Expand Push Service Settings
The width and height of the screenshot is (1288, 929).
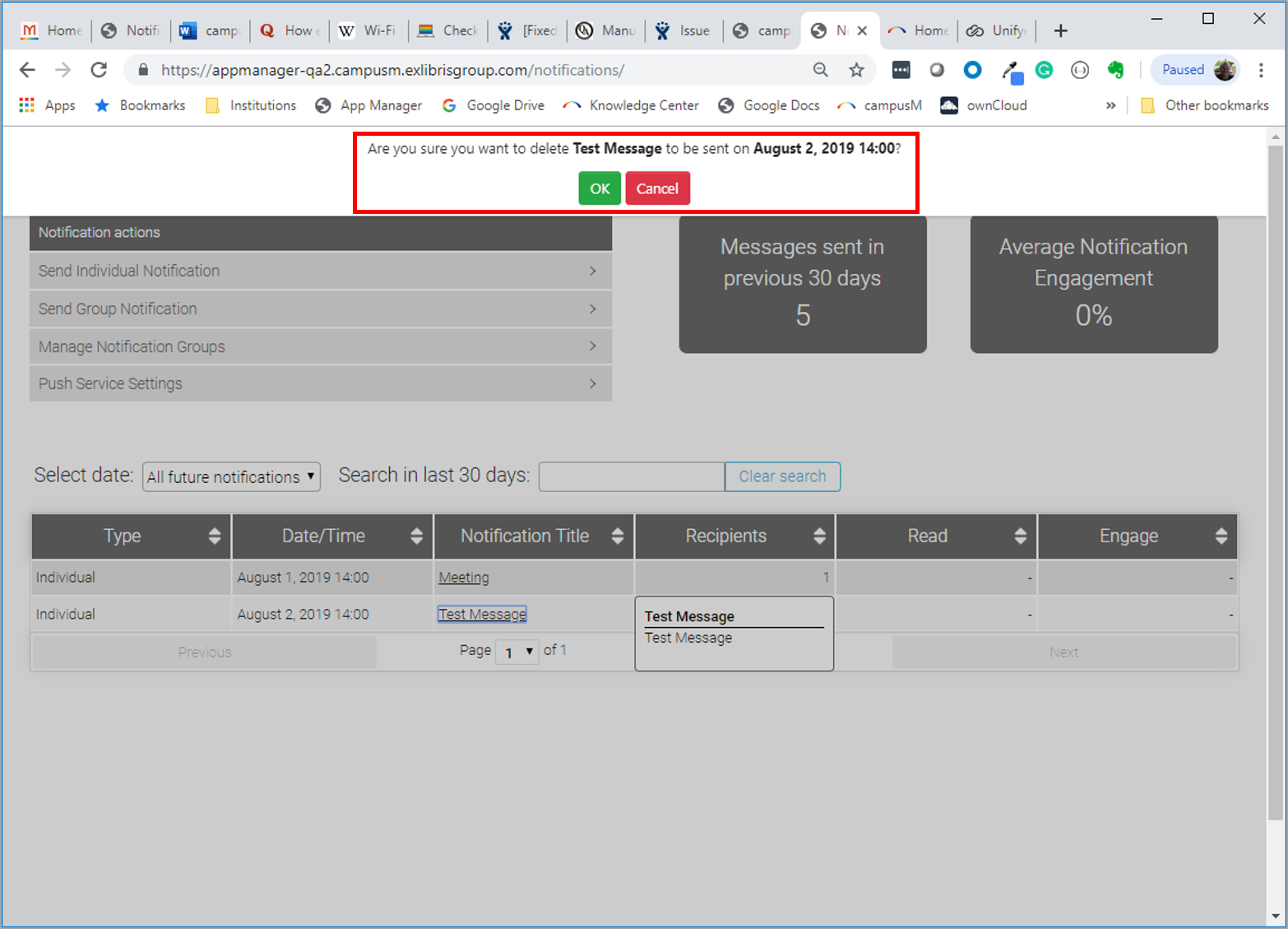[x=321, y=383]
